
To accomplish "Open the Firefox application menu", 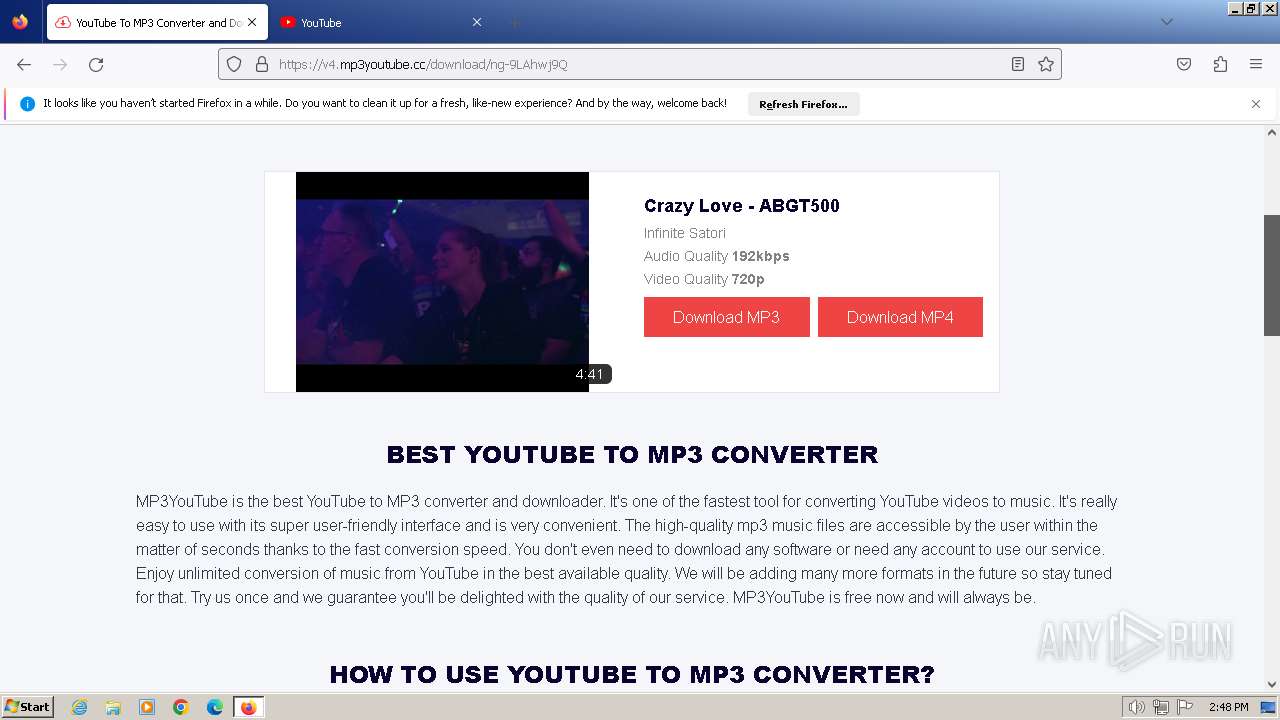I will 1256,64.
